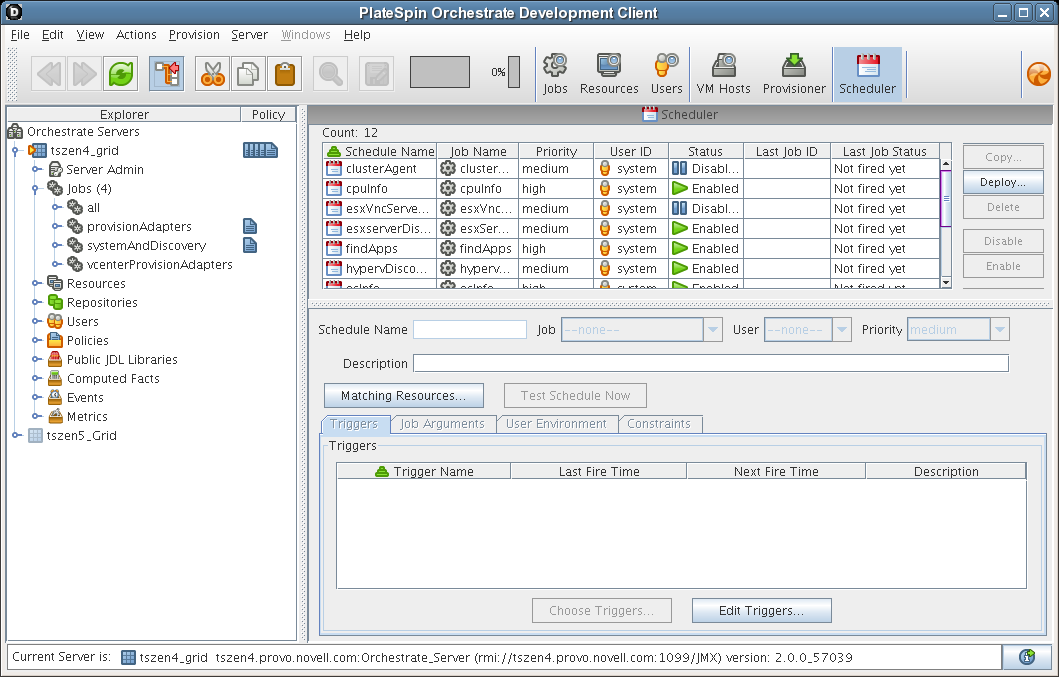
Task: Click the info icon in status bar
Action: pos(1026,657)
